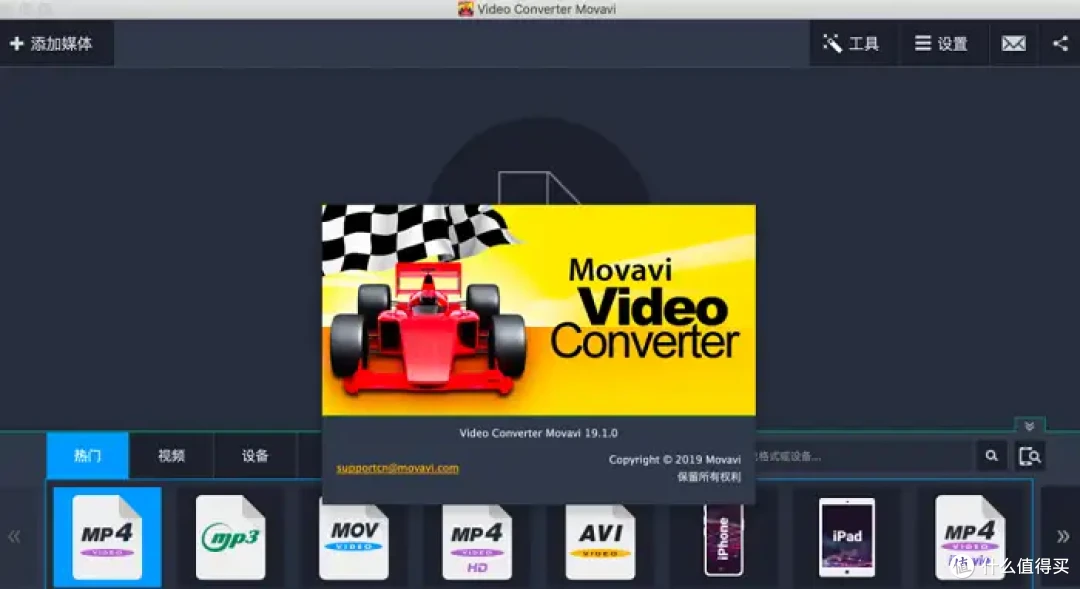Click the format or device search field
The width and height of the screenshot is (1080, 589).
864,456
